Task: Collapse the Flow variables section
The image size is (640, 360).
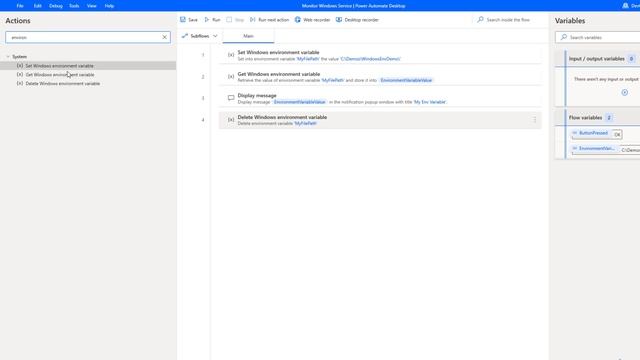Action: click(585, 118)
